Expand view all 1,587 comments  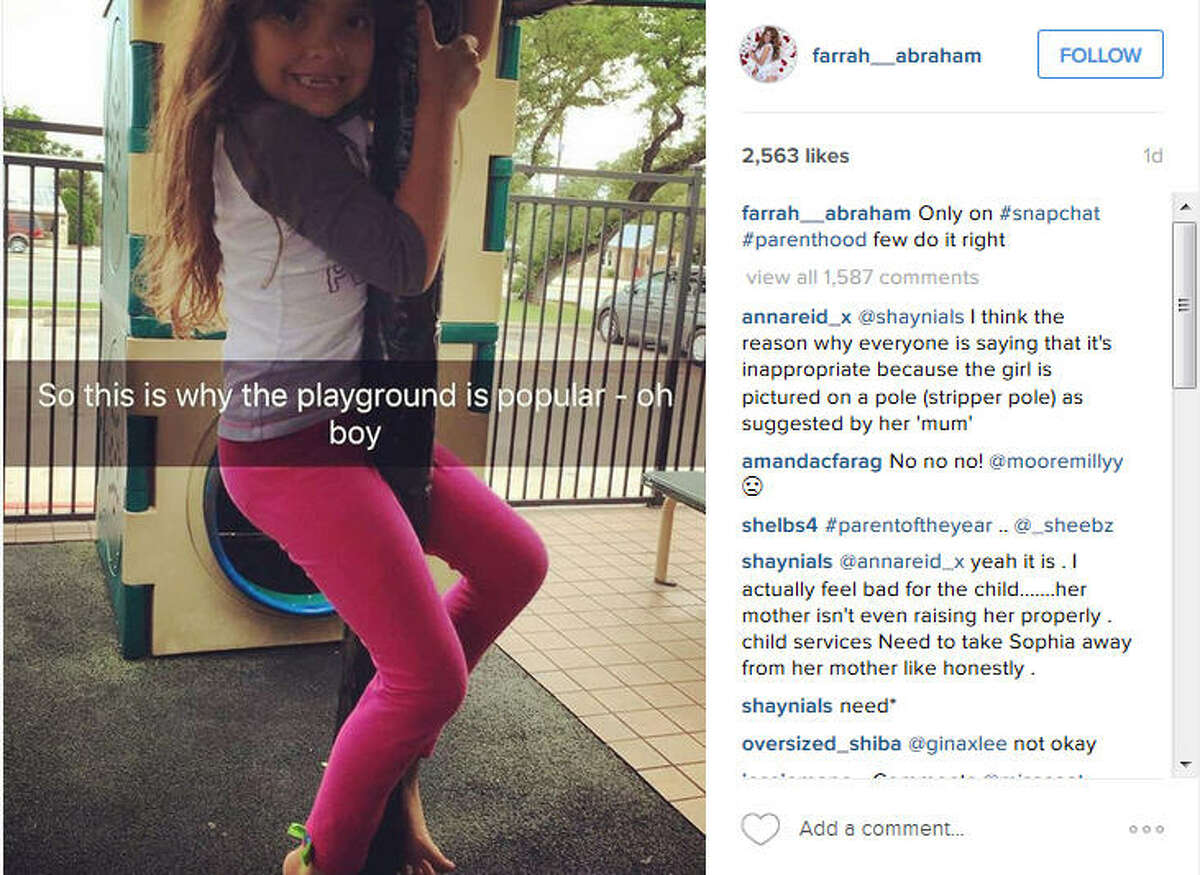[862, 277]
